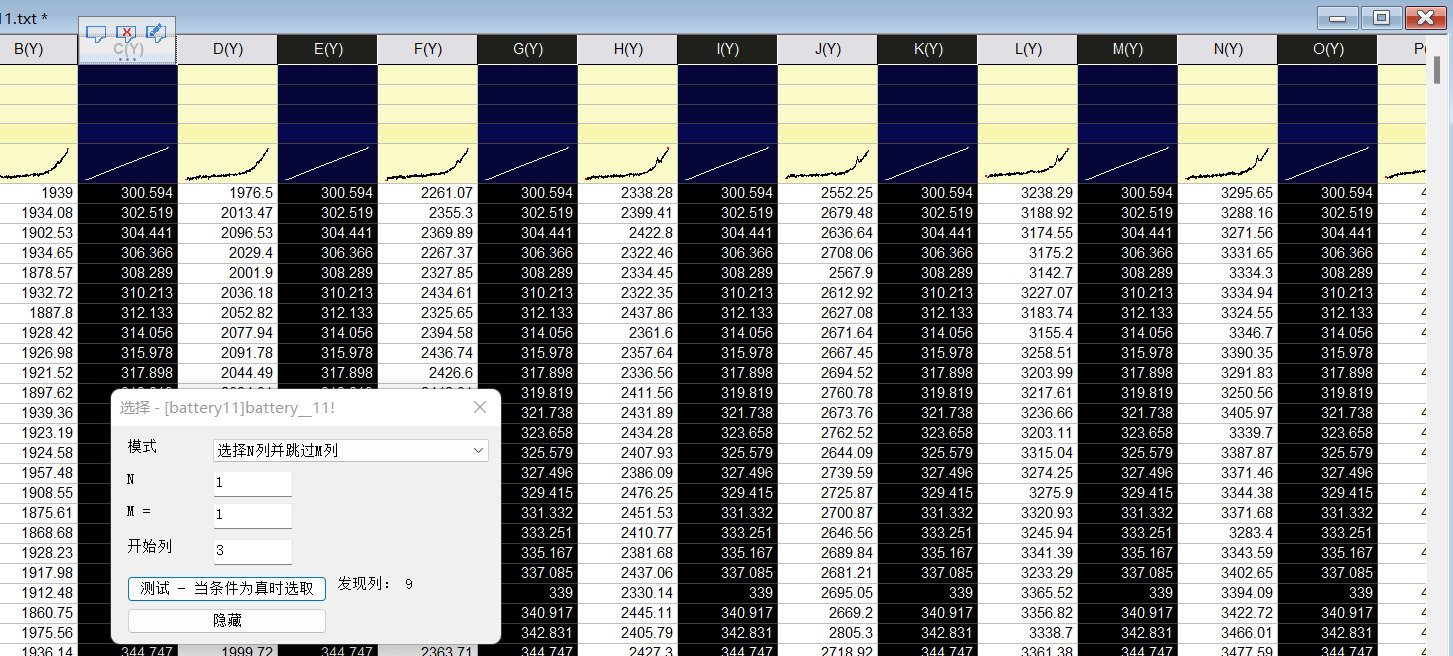
Task: Click the sparkline thumbnail in column F(Y)
Action: (427, 163)
